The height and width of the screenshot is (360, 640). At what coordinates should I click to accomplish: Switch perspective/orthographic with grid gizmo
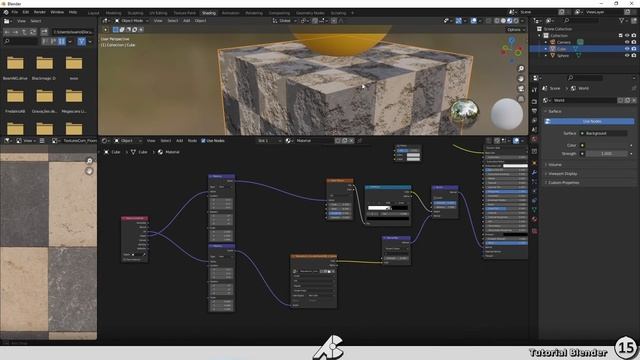pyautogui.click(x=521, y=99)
